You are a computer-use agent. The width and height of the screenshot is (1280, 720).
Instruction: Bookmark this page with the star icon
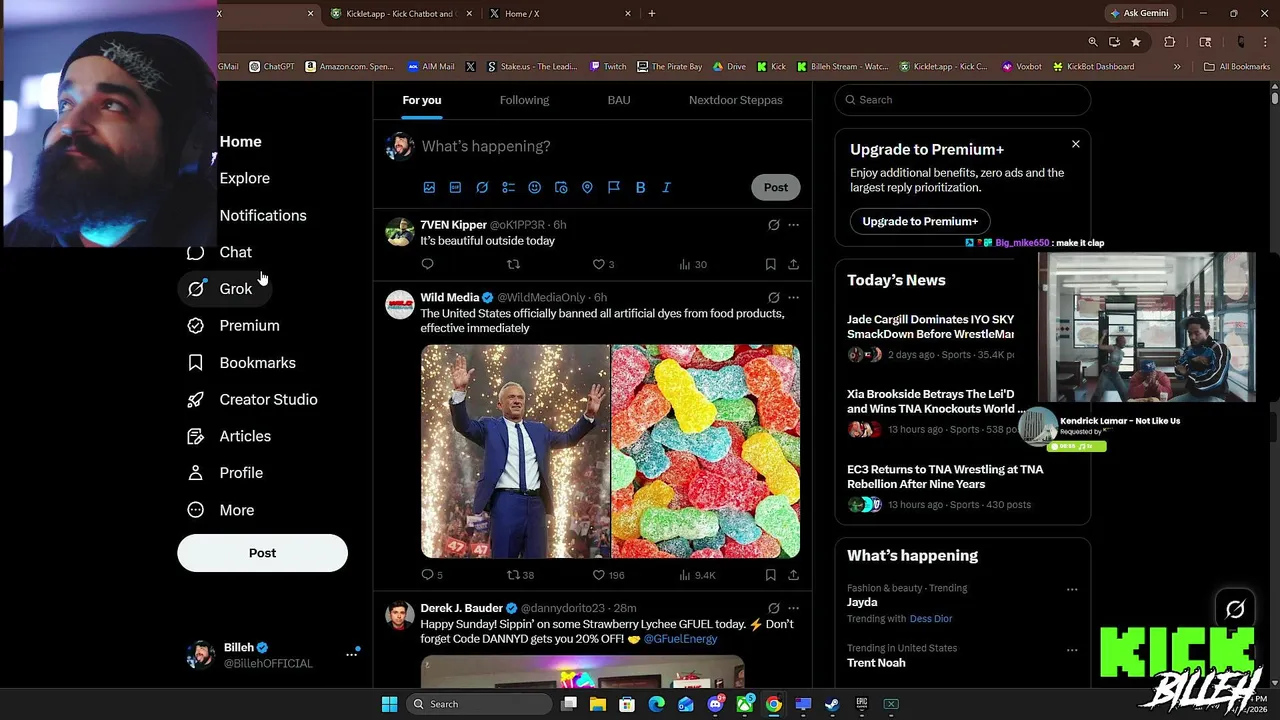click(1136, 42)
